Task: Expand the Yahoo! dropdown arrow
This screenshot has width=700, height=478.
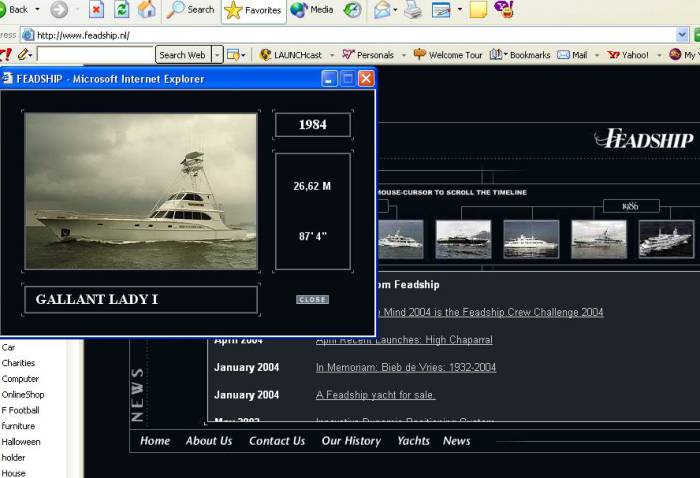Action: (x=659, y=55)
